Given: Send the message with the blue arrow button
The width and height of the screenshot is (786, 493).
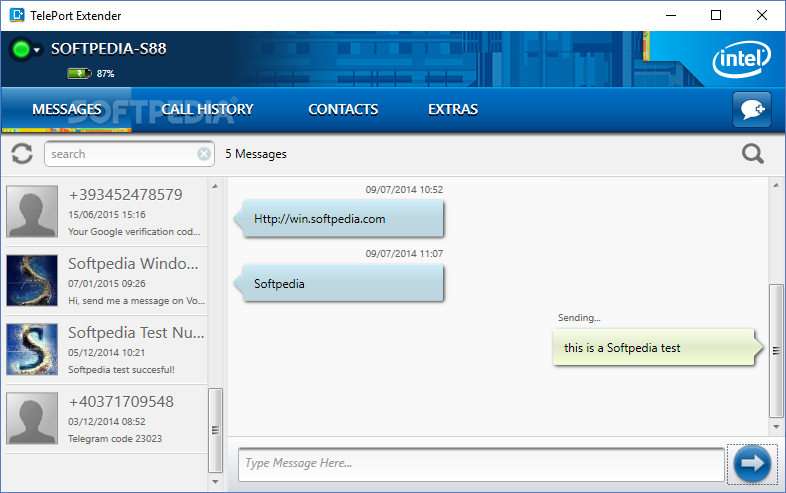Looking at the screenshot, I should (752, 463).
